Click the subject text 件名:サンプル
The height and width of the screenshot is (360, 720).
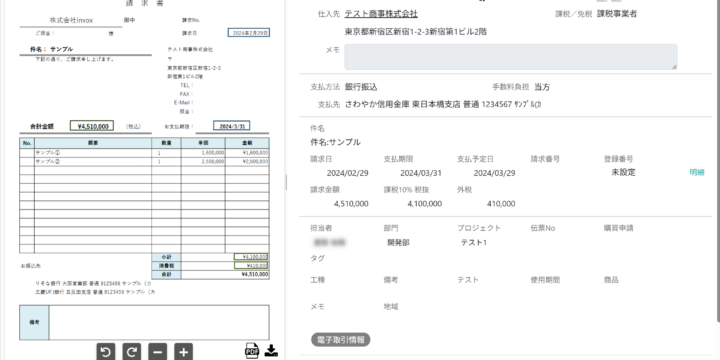point(336,142)
